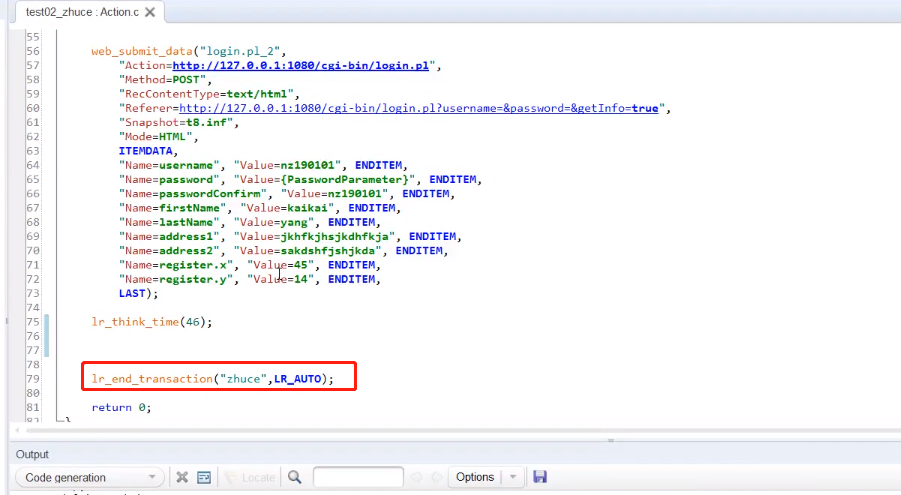Place cursor on "Method=POST" line
Viewport: 901px width, 495px height.
click(x=165, y=80)
